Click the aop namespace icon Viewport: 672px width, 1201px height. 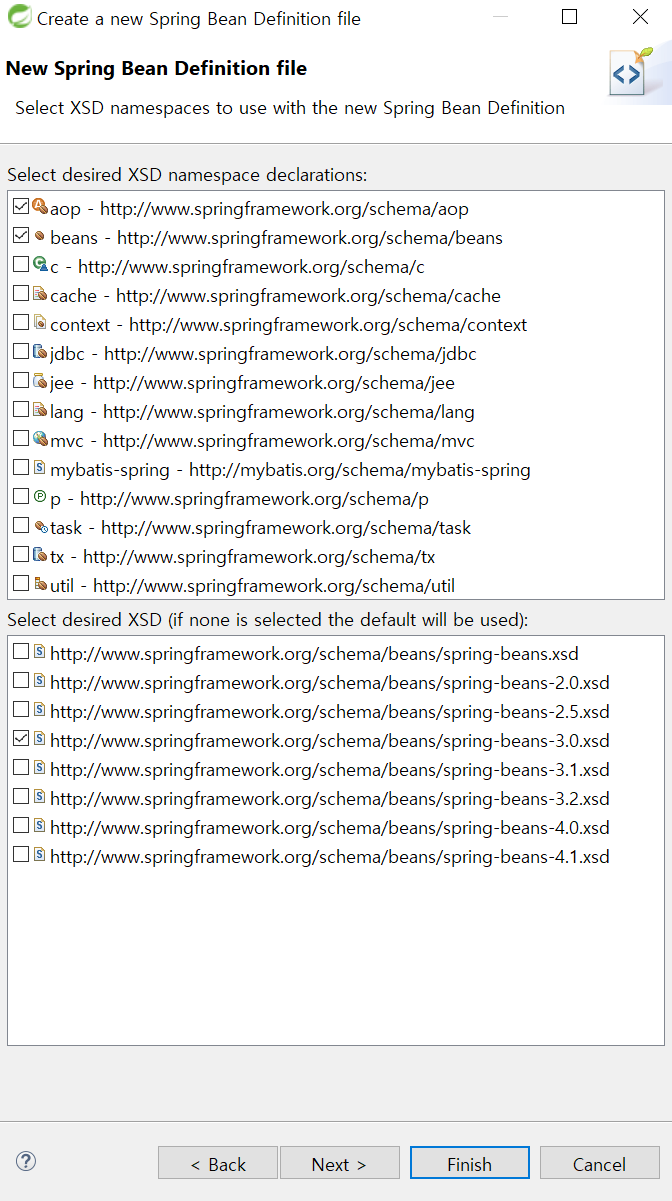point(40,207)
